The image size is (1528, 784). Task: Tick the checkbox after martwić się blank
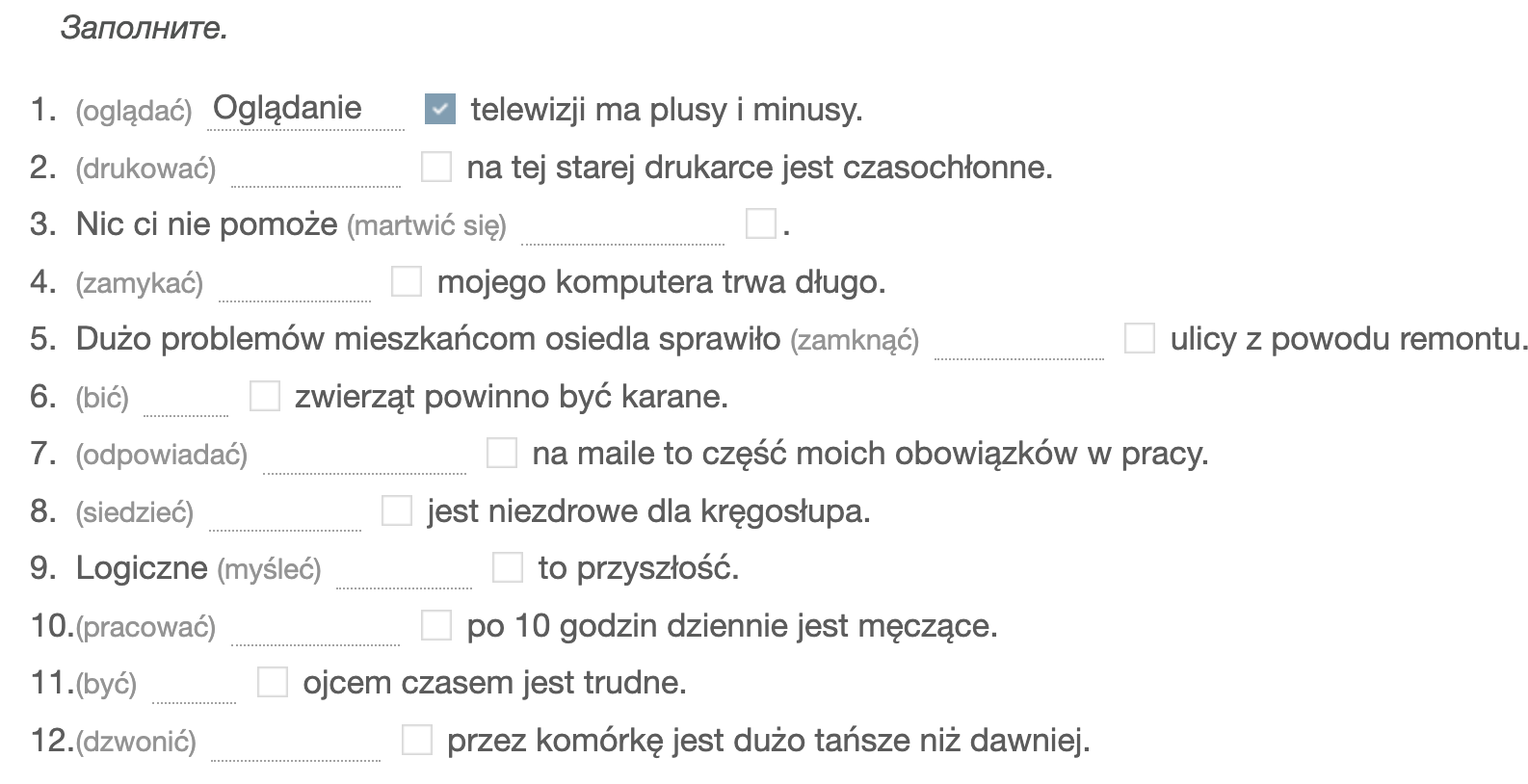[761, 223]
